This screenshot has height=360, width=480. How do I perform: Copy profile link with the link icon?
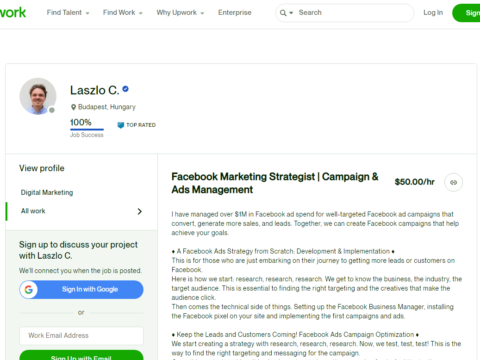pos(453,182)
